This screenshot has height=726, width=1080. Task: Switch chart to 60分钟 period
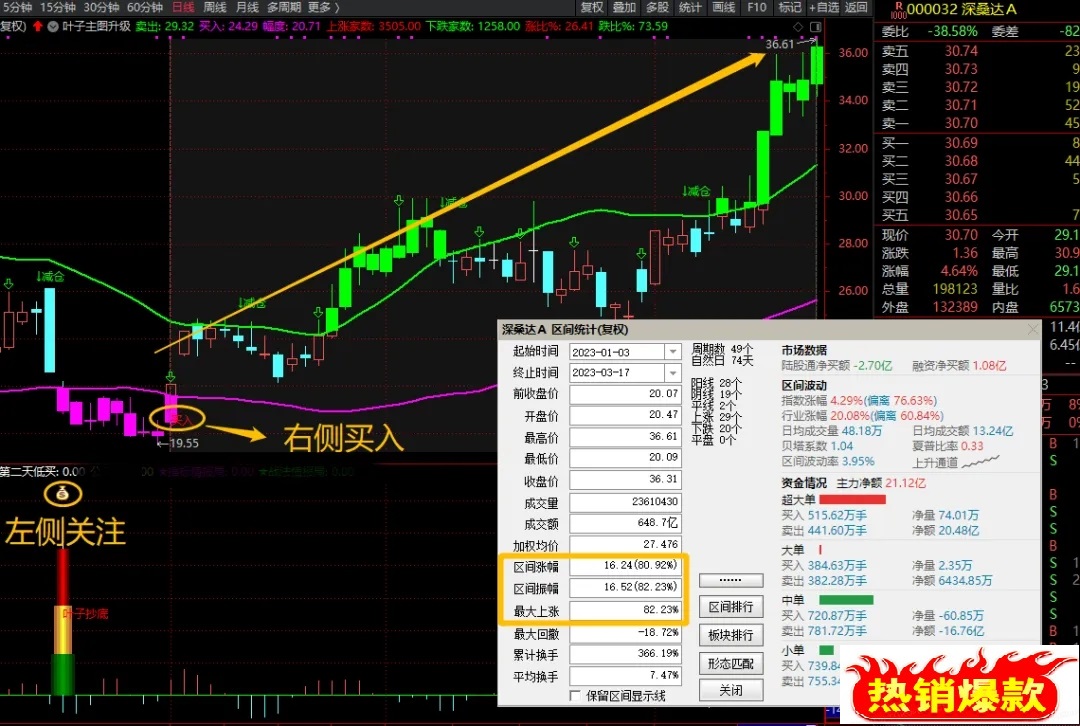pos(145,8)
